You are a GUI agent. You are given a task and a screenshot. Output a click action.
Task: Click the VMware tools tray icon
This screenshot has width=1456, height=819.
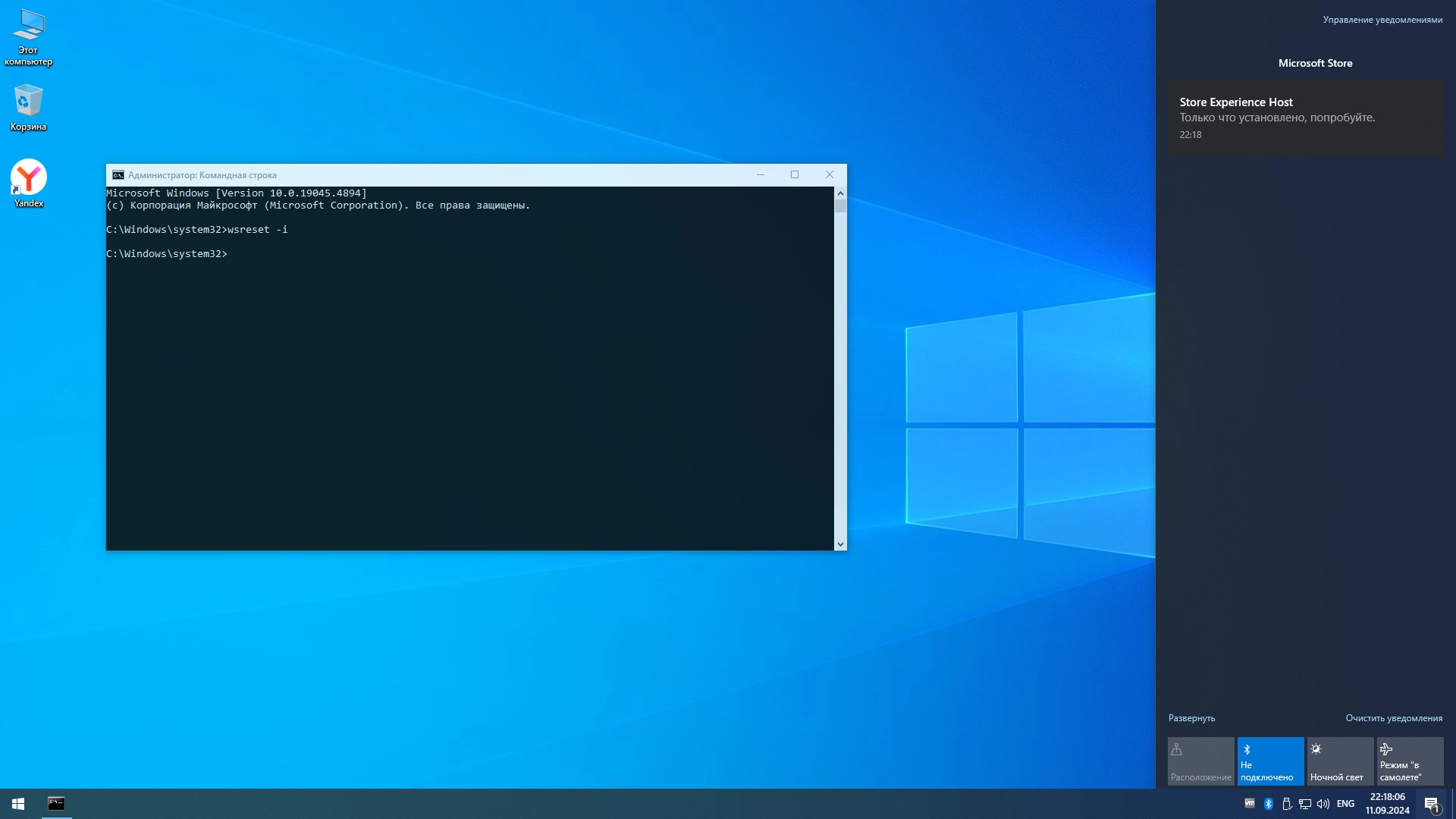click(x=1250, y=803)
